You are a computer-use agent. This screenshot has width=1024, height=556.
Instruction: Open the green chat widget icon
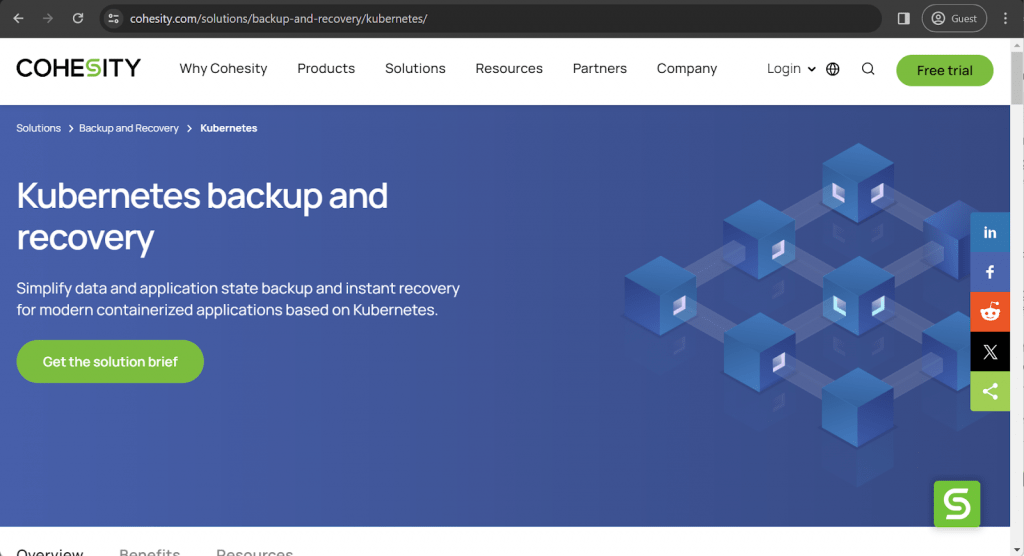[x=957, y=504]
